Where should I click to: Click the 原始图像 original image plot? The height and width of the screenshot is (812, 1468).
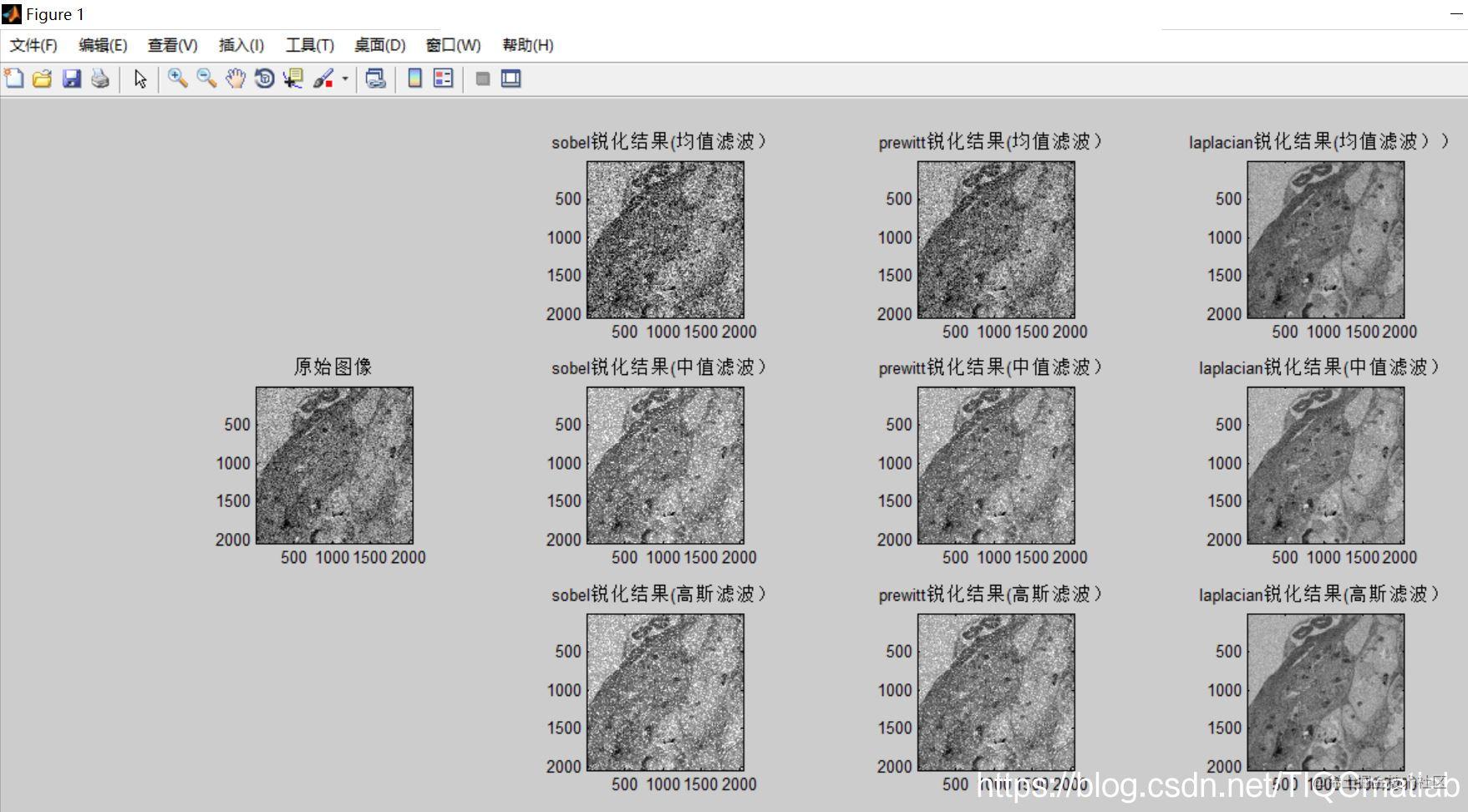pyautogui.click(x=334, y=465)
